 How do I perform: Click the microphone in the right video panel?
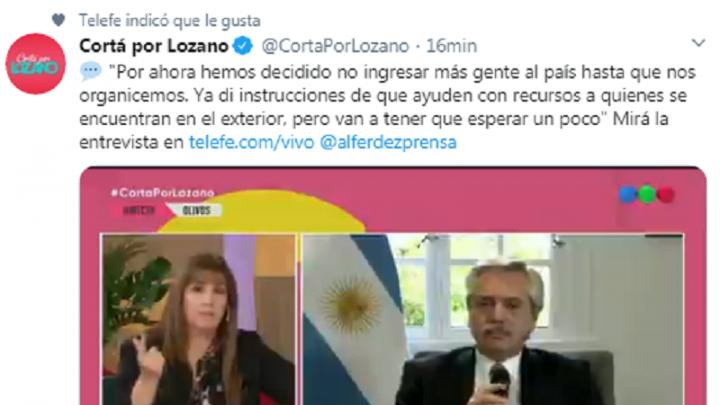[x=500, y=380]
